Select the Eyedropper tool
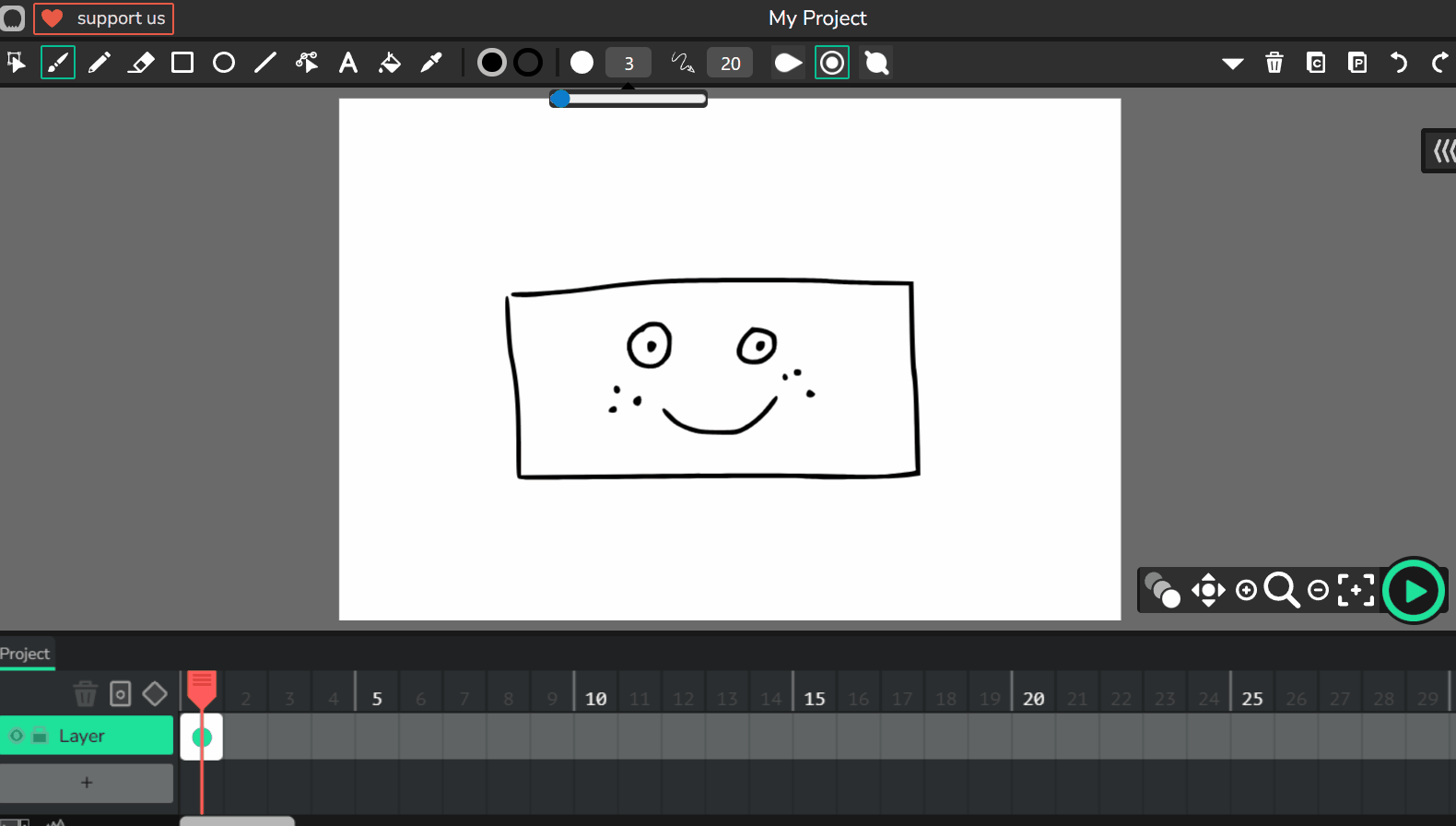The width and height of the screenshot is (1456, 826). point(431,63)
